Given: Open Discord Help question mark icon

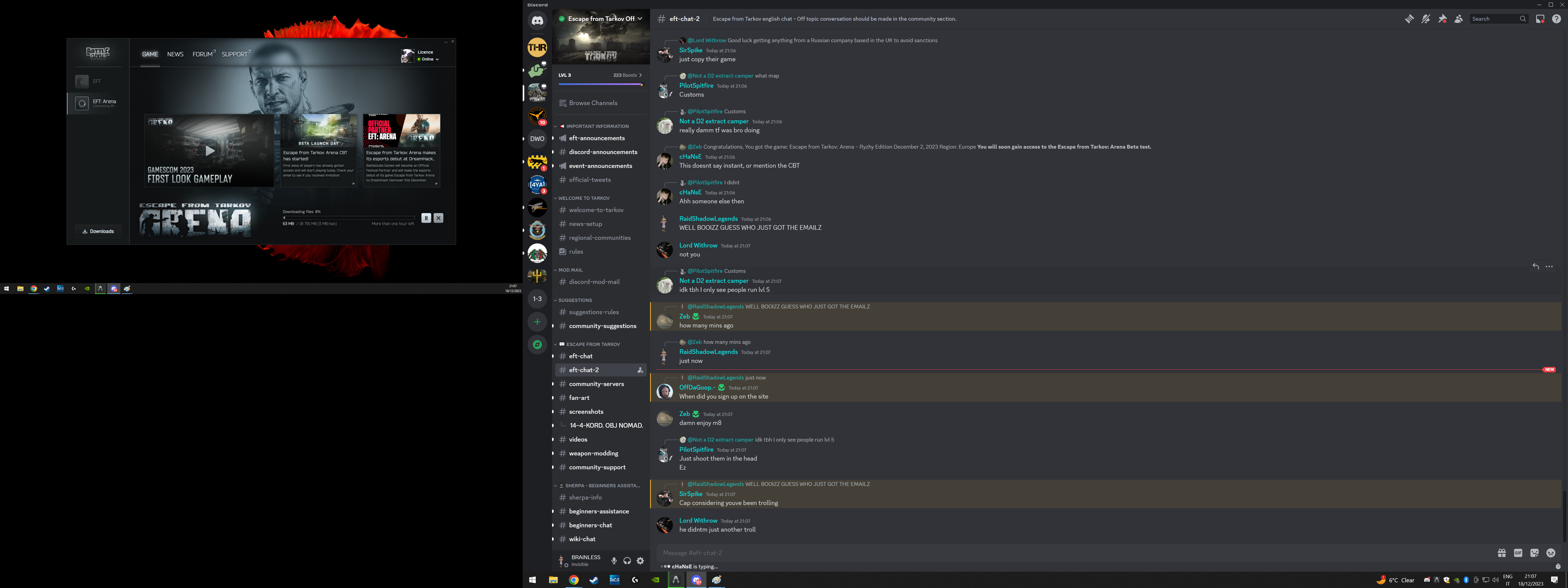Looking at the screenshot, I should pos(1557,19).
